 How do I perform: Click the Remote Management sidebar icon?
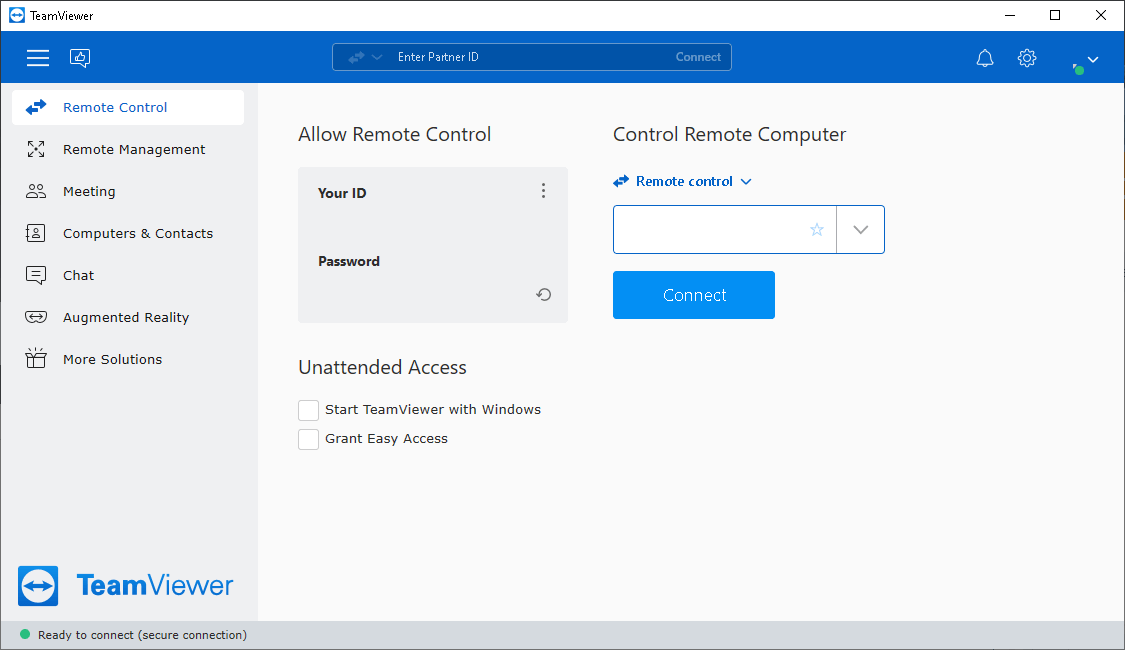pos(36,149)
